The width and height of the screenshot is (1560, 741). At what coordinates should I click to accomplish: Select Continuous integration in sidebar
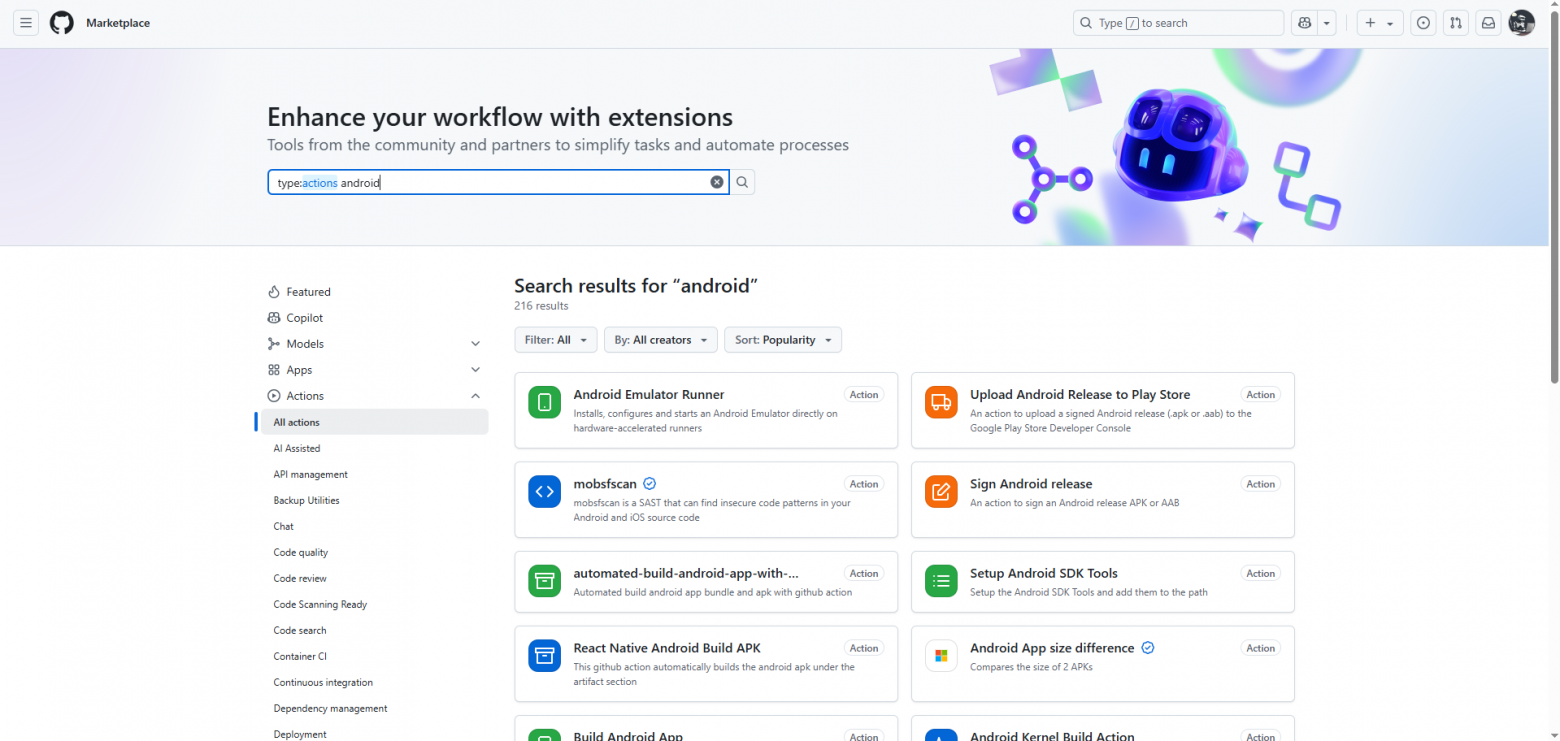point(322,682)
